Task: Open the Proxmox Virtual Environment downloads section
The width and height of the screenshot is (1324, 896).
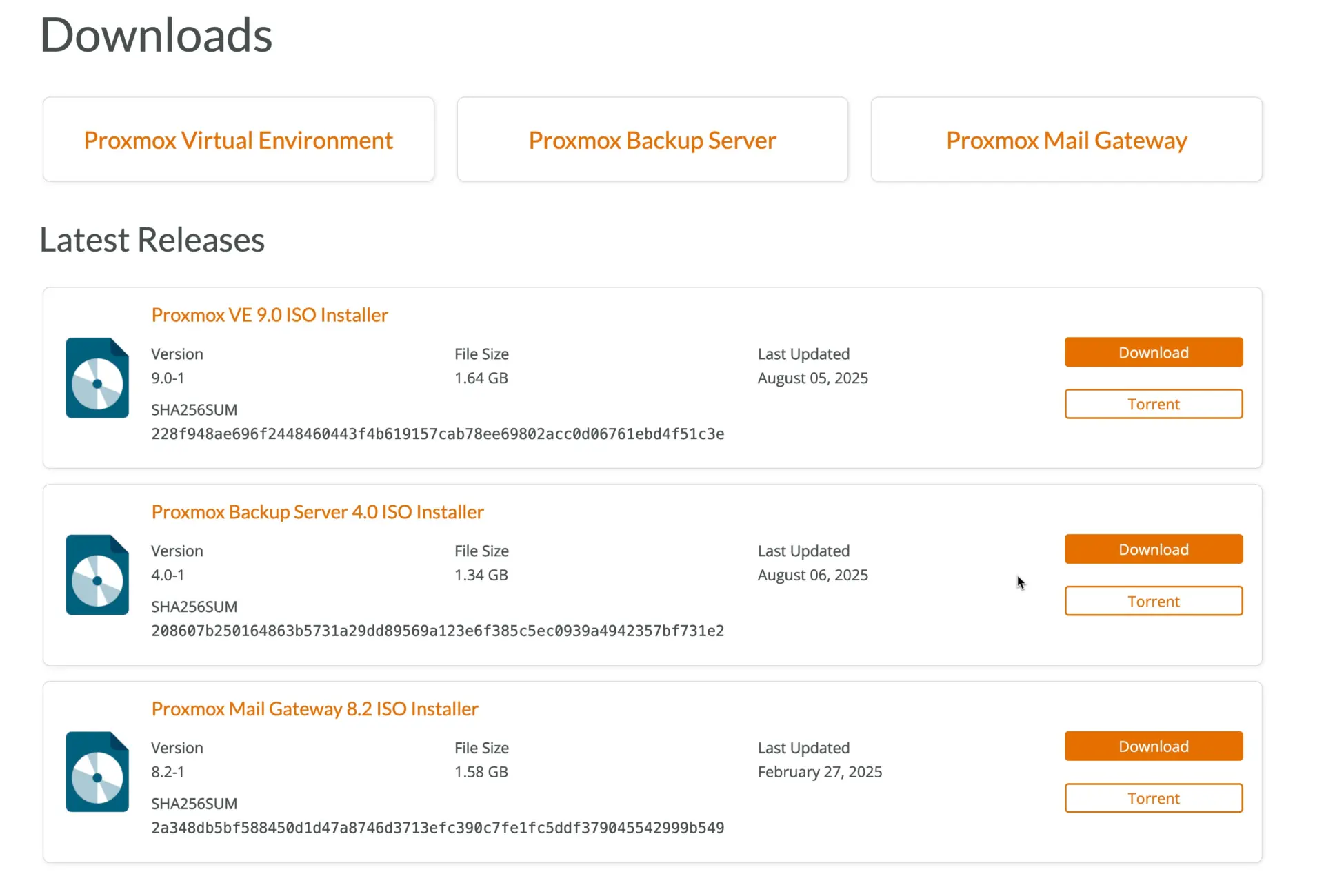Action: pos(238,139)
